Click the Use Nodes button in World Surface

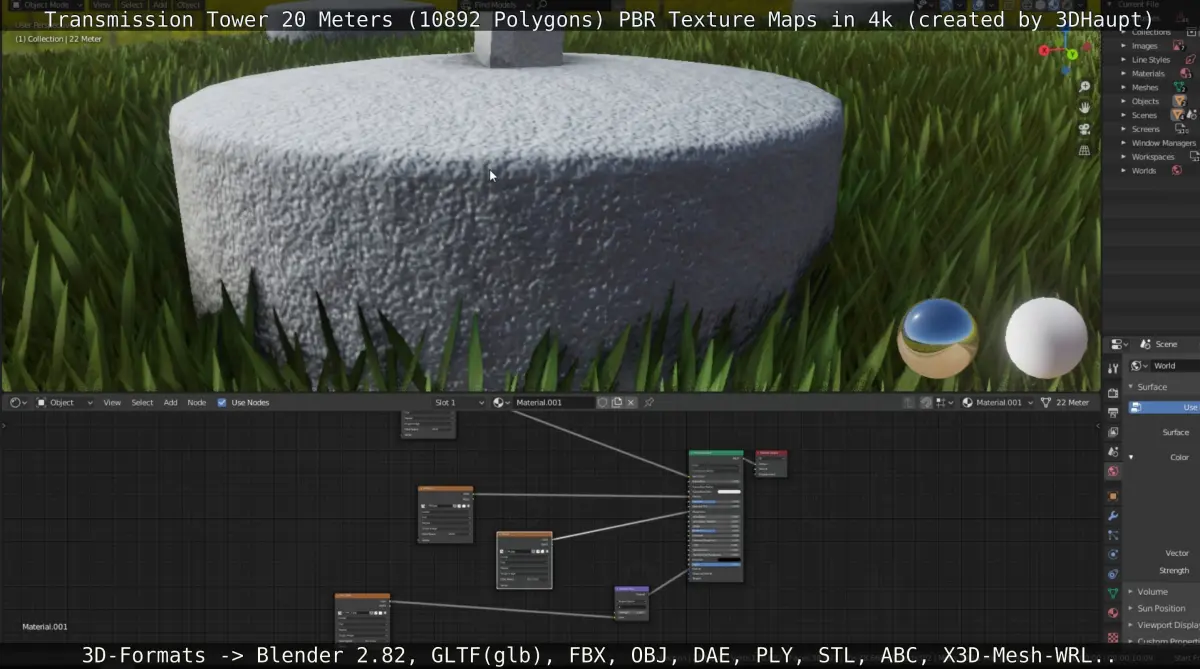1164,407
